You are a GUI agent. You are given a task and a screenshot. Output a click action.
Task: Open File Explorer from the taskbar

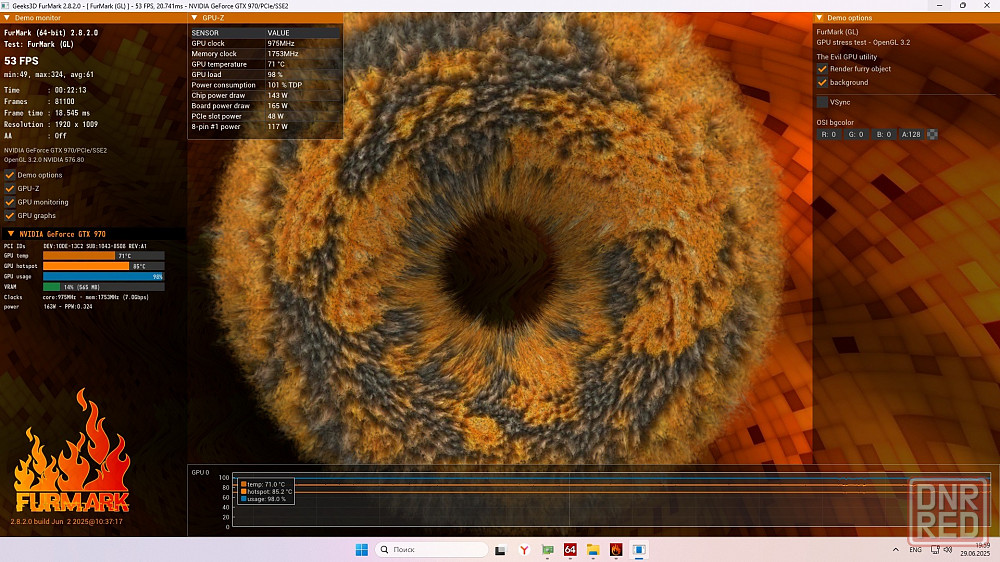[x=593, y=550]
